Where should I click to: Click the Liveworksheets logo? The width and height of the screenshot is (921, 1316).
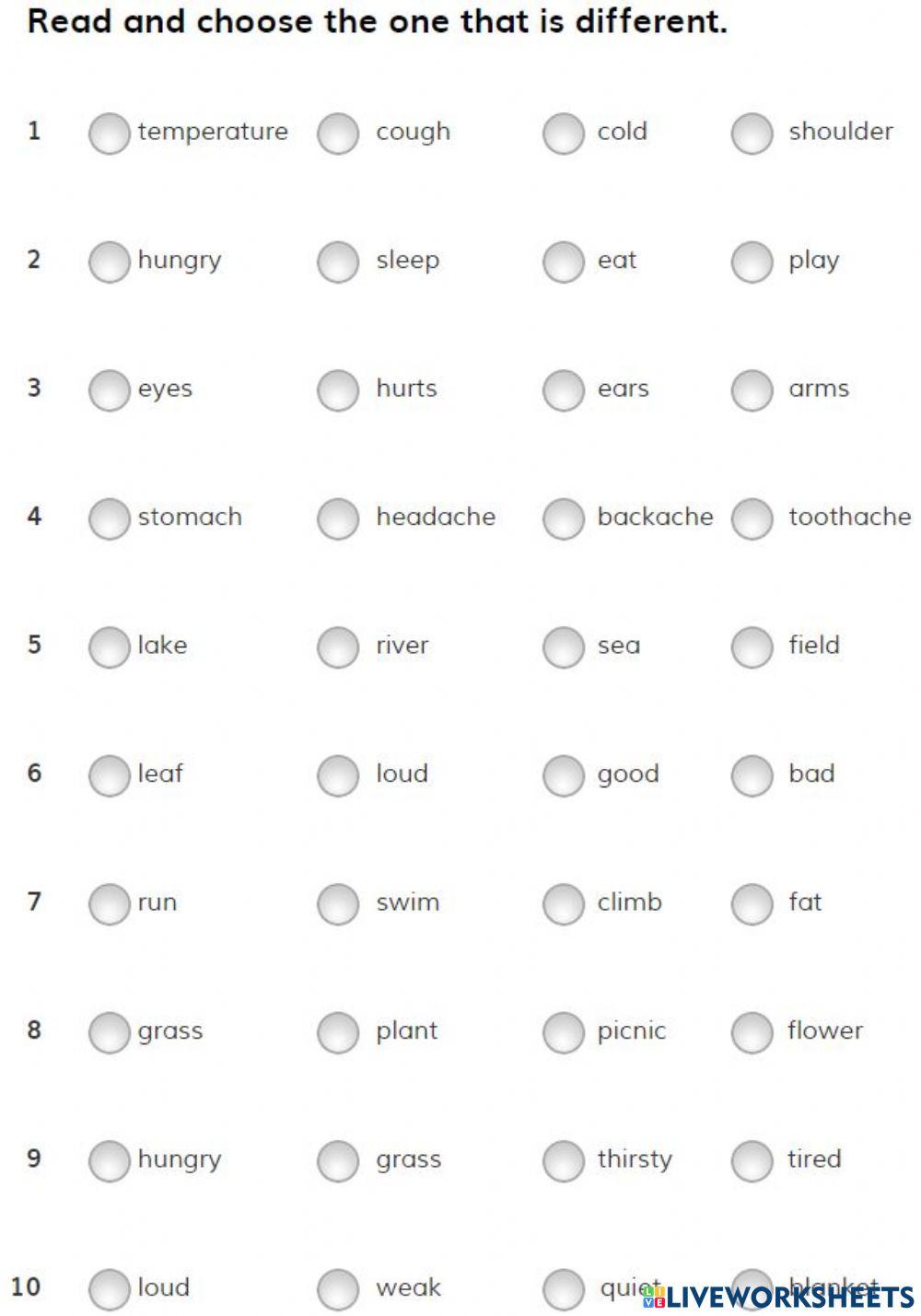778,1298
